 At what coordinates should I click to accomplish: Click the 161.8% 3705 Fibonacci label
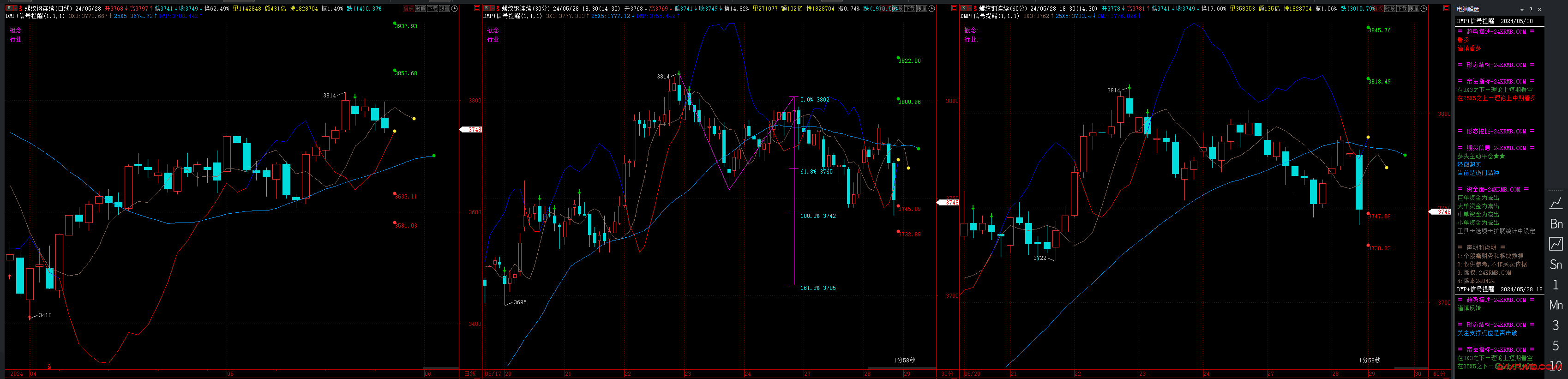click(x=818, y=289)
